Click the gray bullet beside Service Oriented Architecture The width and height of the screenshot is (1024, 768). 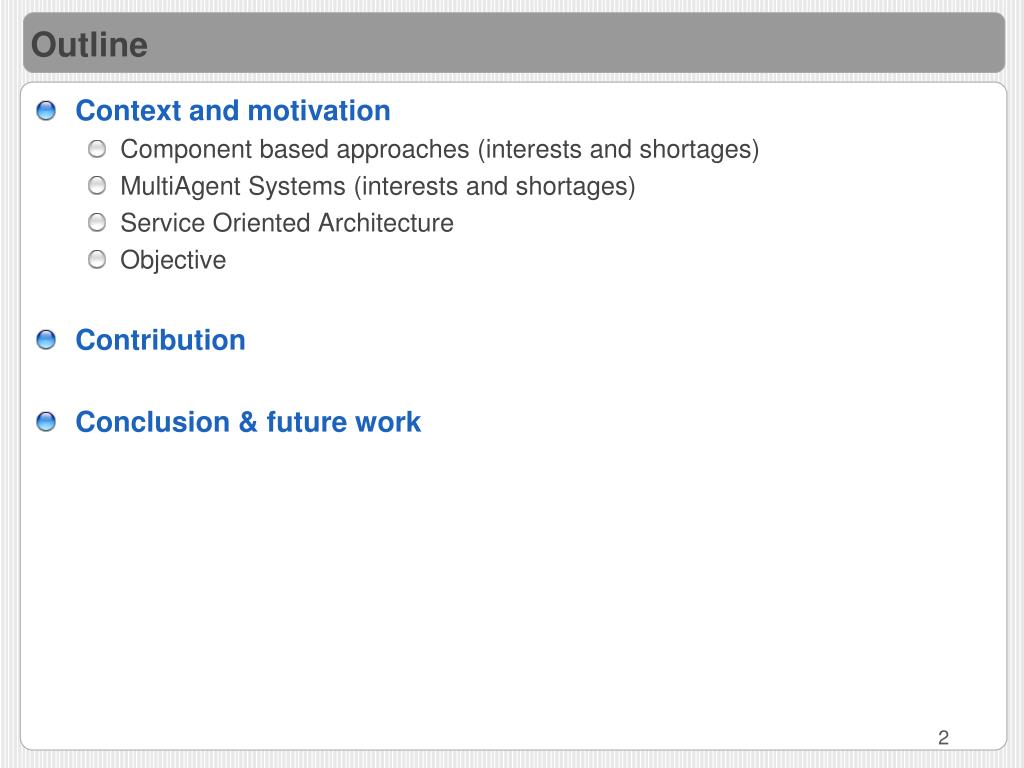(x=97, y=223)
